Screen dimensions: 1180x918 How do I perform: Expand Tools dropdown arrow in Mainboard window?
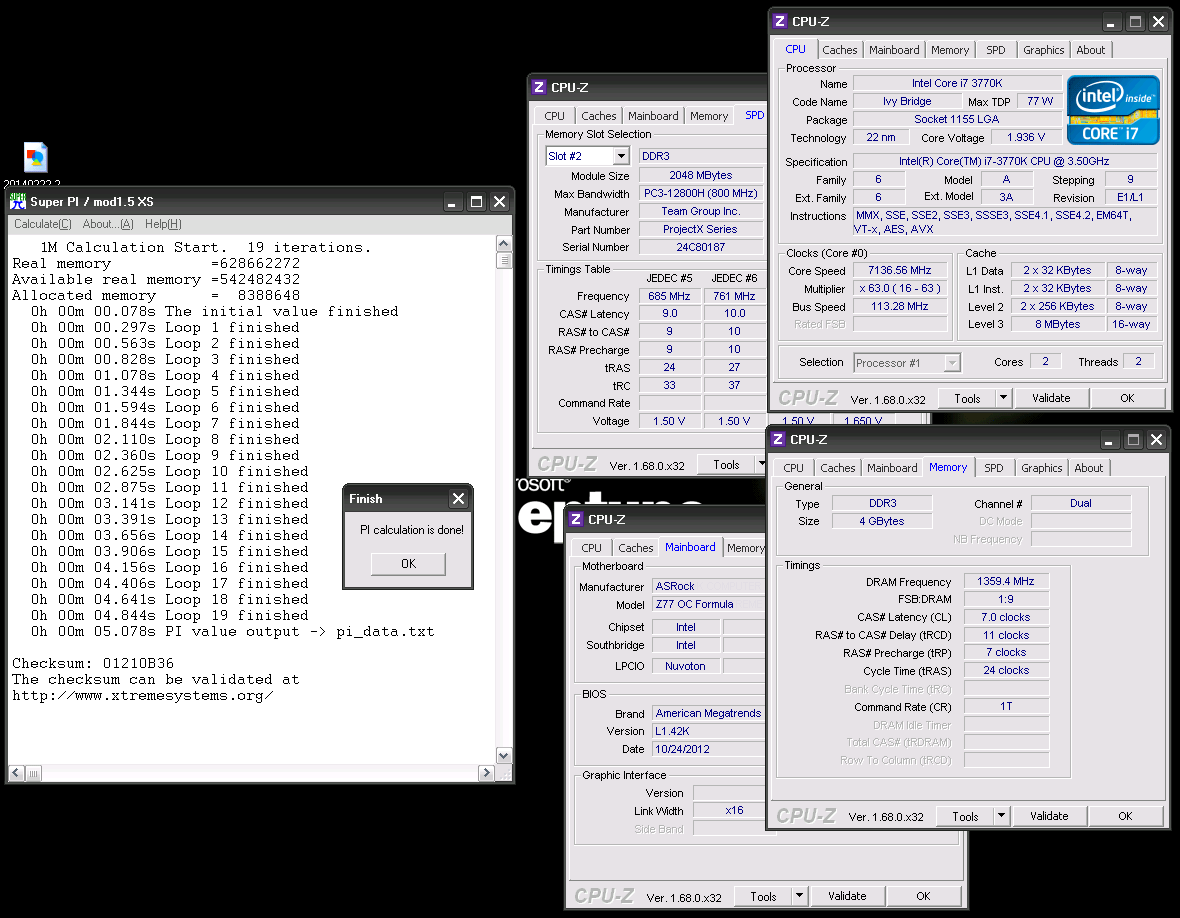pos(799,896)
